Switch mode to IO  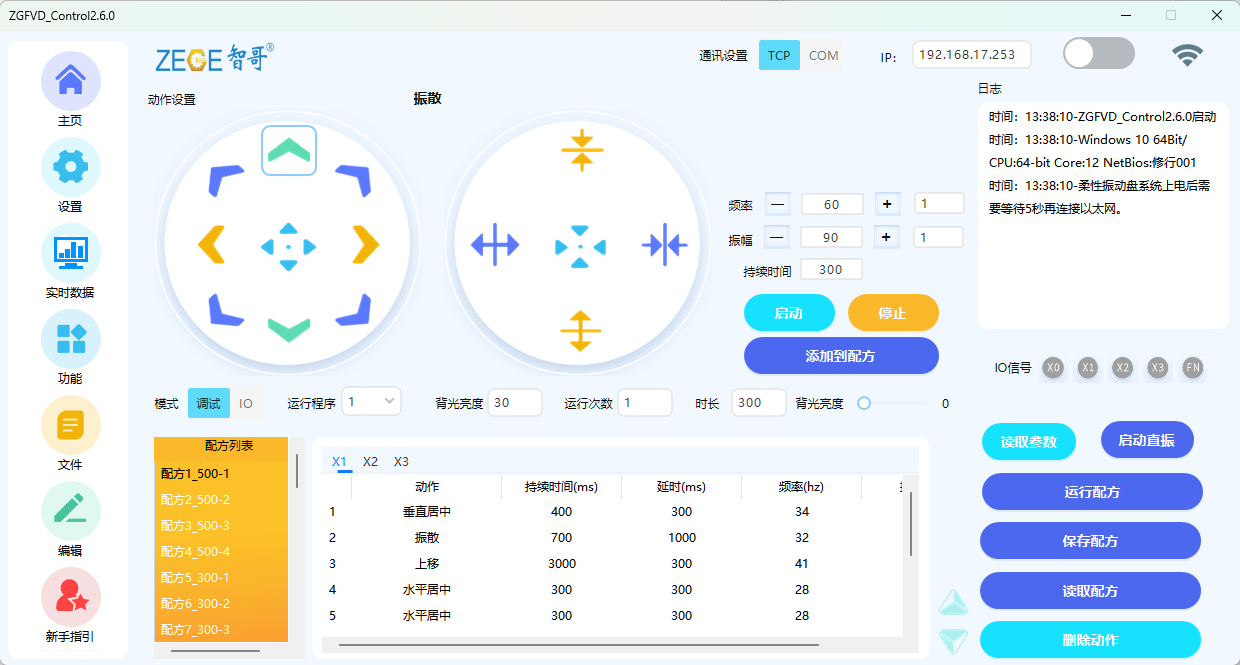[246, 403]
